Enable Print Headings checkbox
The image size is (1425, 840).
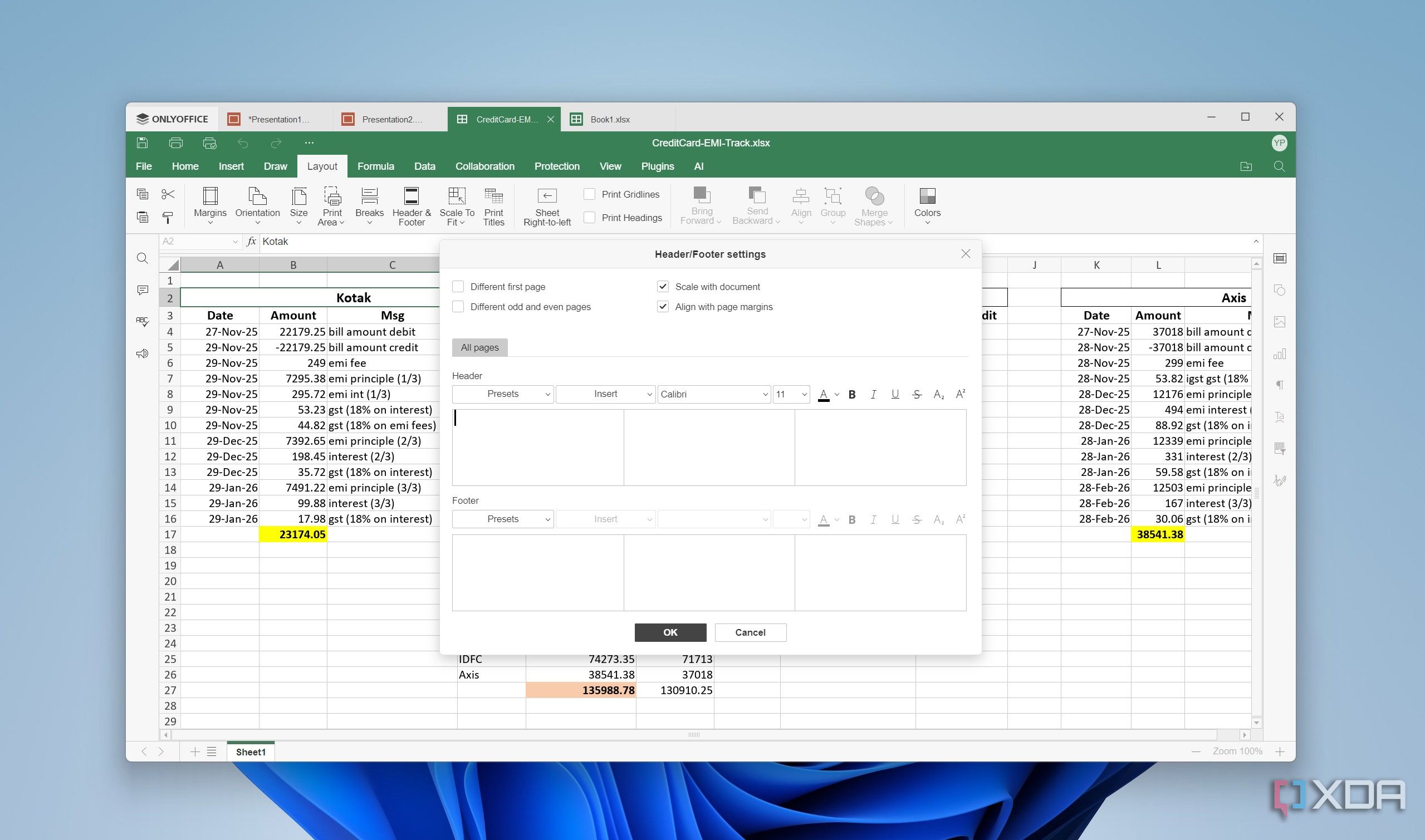(x=589, y=217)
